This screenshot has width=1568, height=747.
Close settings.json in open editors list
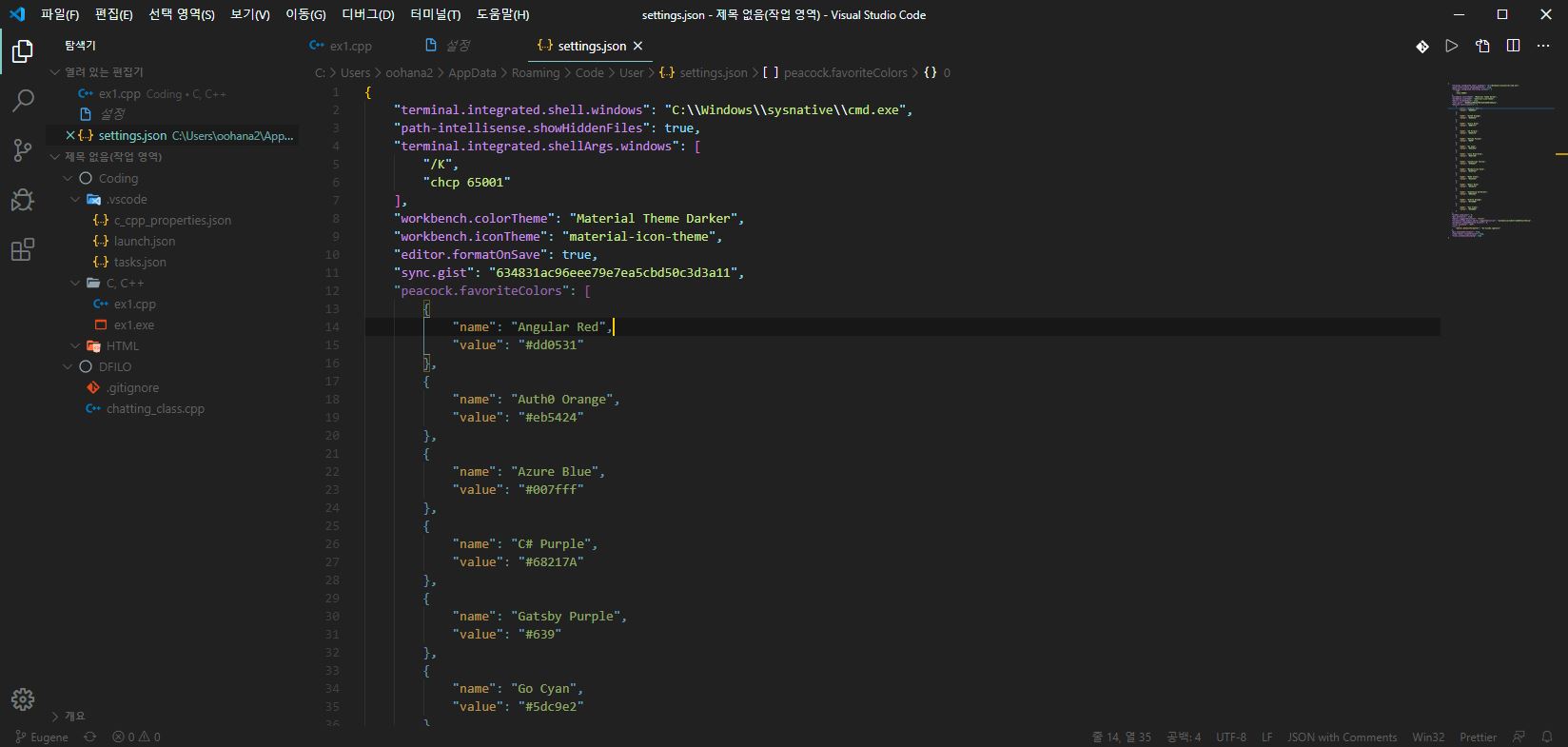point(69,135)
